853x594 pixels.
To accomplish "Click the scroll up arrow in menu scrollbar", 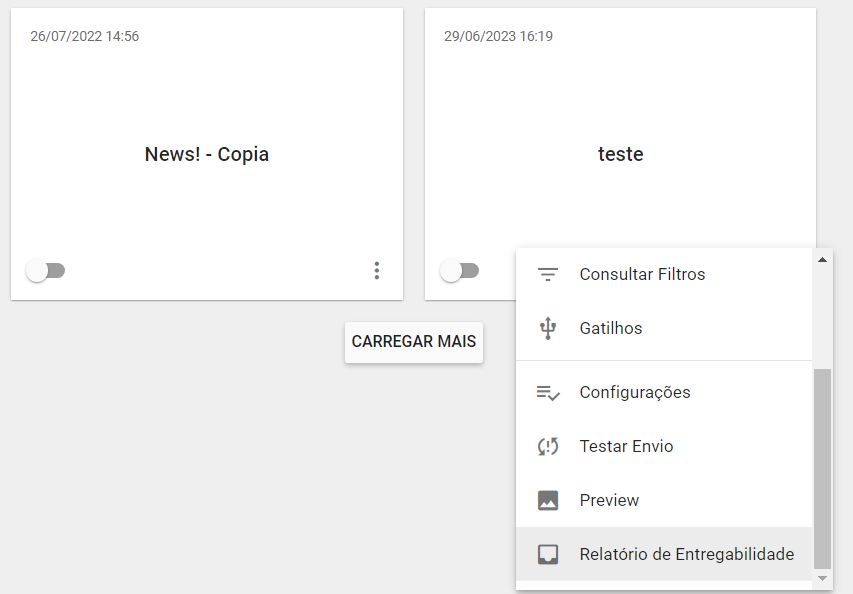I will (x=823, y=260).
